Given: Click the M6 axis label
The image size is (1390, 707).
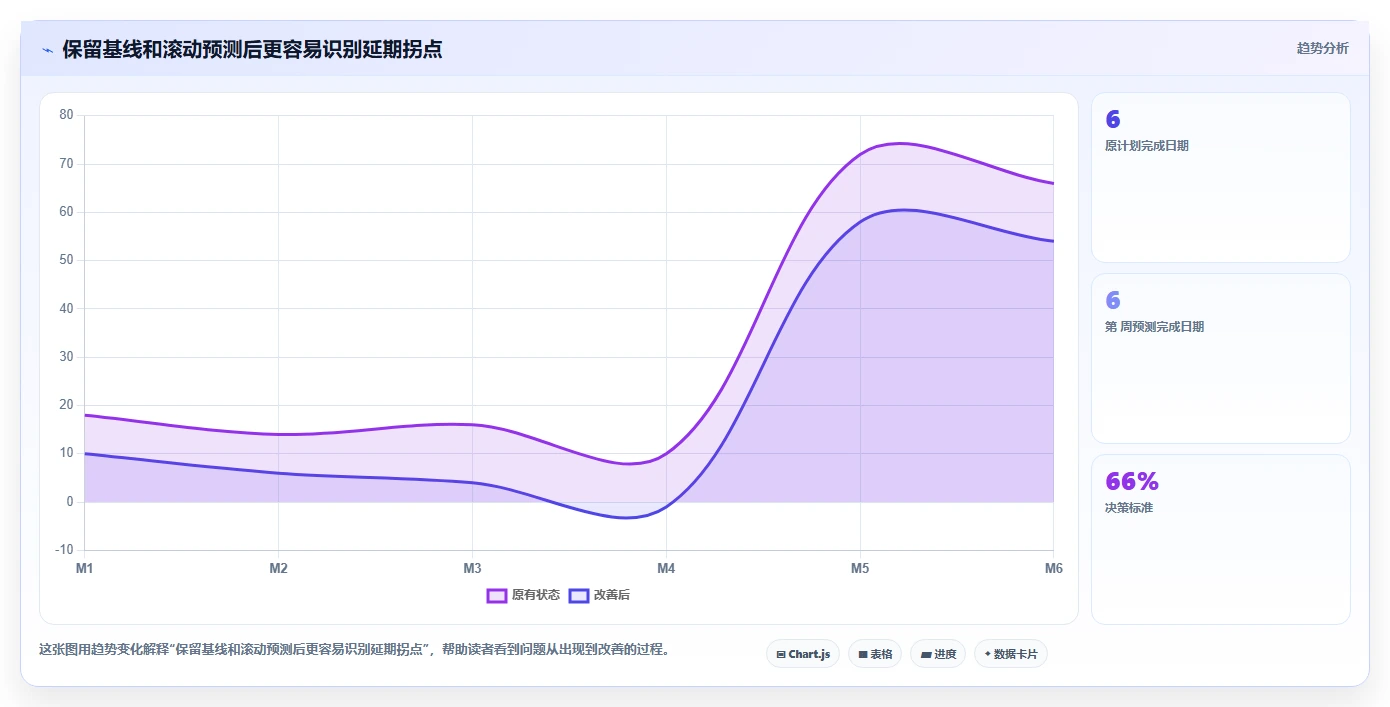Looking at the screenshot, I should (x=1054, y=568).
